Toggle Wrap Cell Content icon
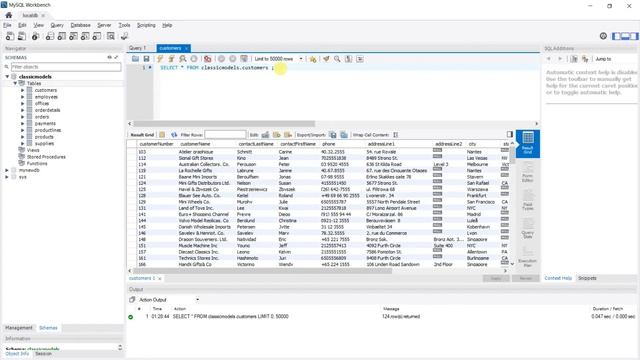This screenshot has width=640, height=360. pyautogui.click(x=395, y=135)
